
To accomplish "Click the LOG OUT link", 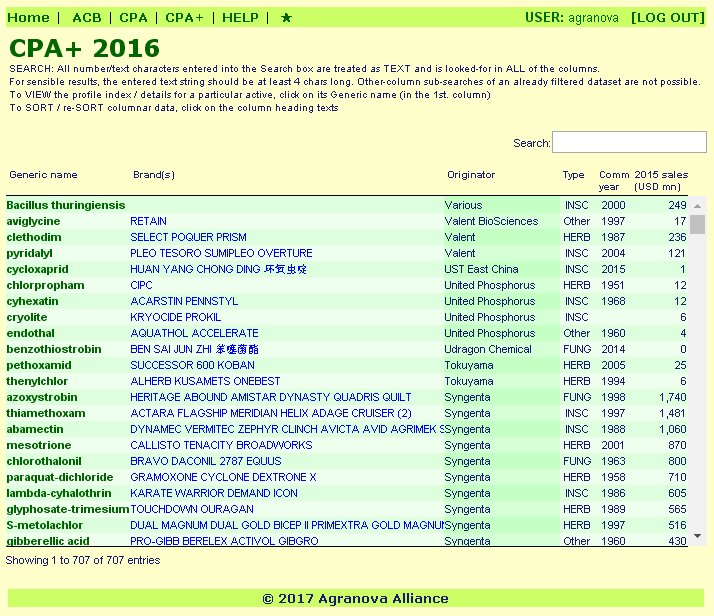I will click(x=668, y=18).
